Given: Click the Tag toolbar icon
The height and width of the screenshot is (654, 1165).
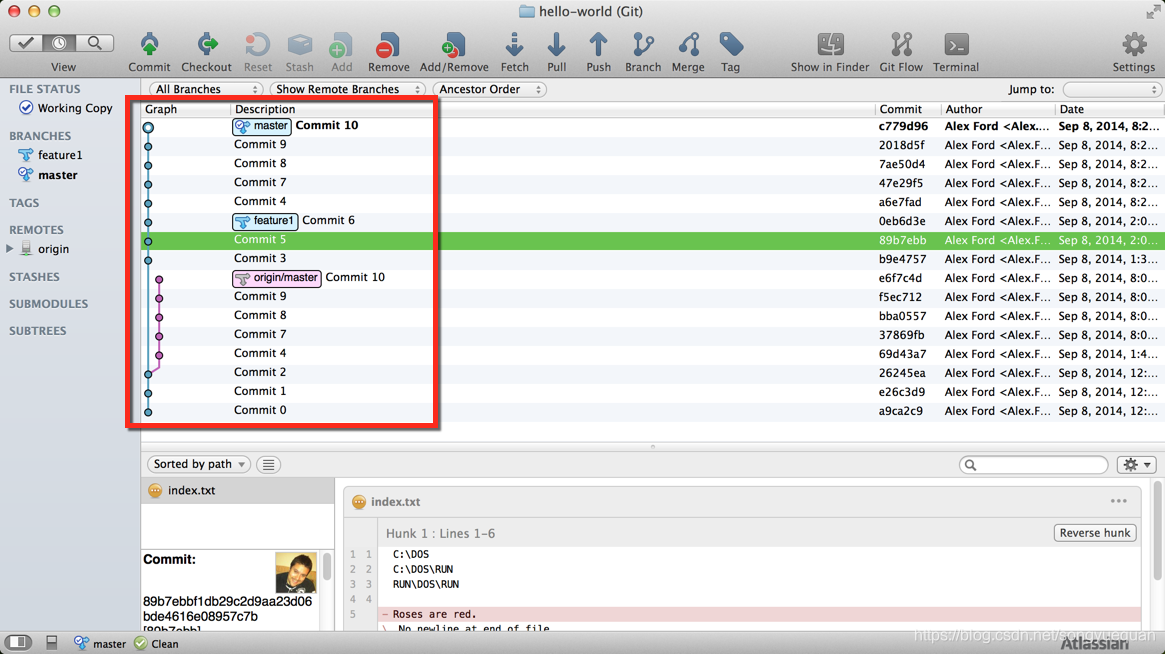Looking at the screenshot, I should [x=730, y=45].
